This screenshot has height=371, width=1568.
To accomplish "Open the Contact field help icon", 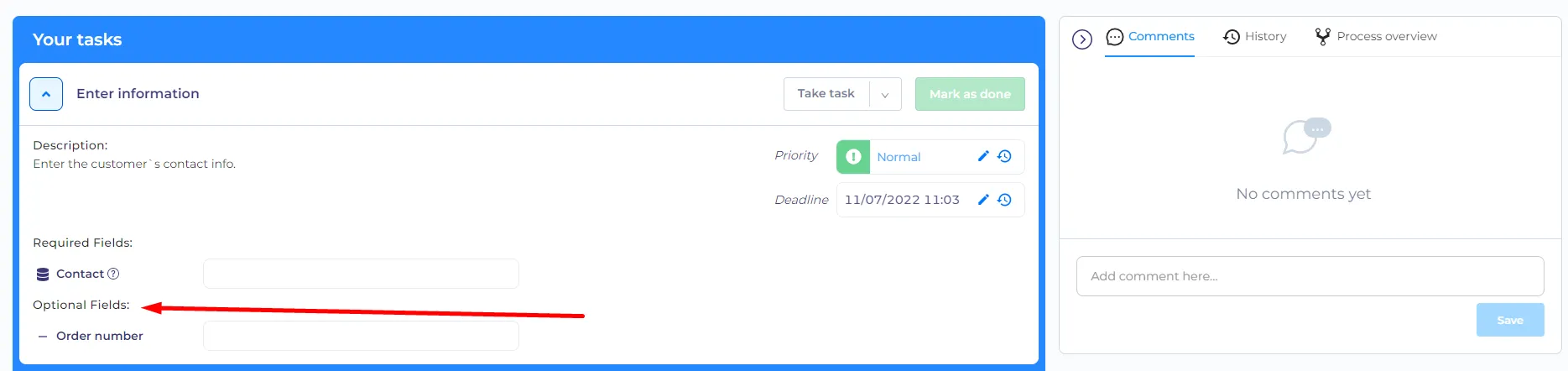I will pos(113,274).
